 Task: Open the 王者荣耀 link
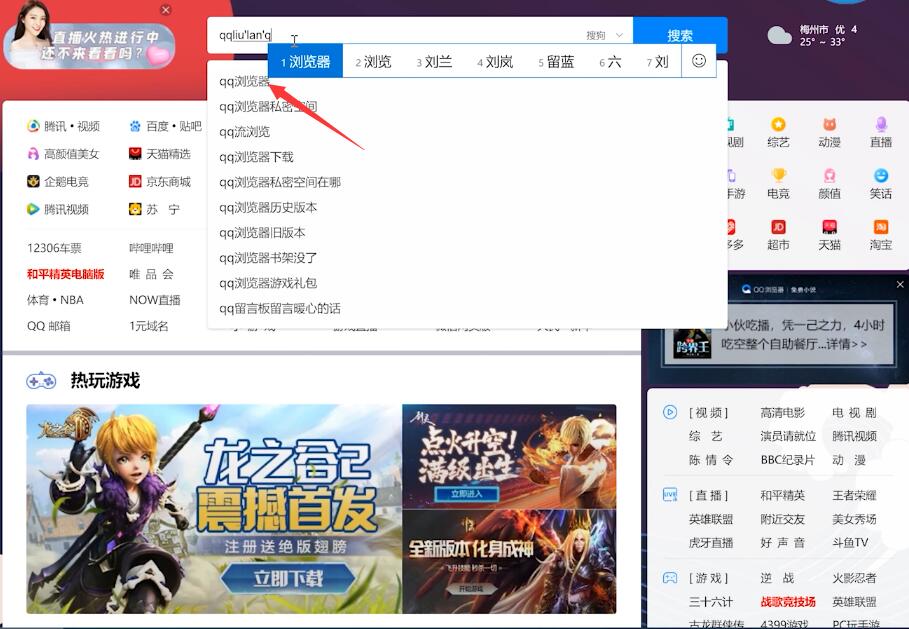point(855,496)
